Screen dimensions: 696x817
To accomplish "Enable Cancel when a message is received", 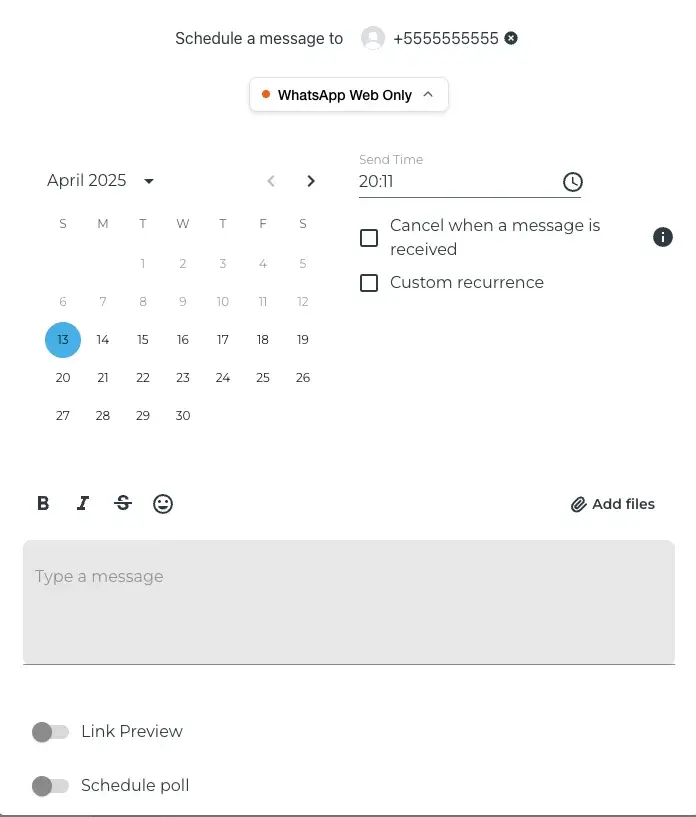I will (x=369, y=237).
